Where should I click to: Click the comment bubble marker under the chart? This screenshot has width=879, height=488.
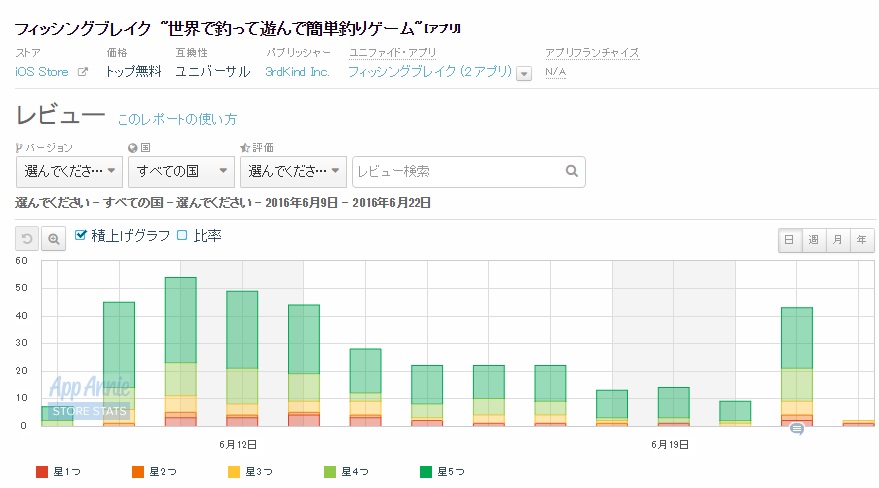(797, 429)
